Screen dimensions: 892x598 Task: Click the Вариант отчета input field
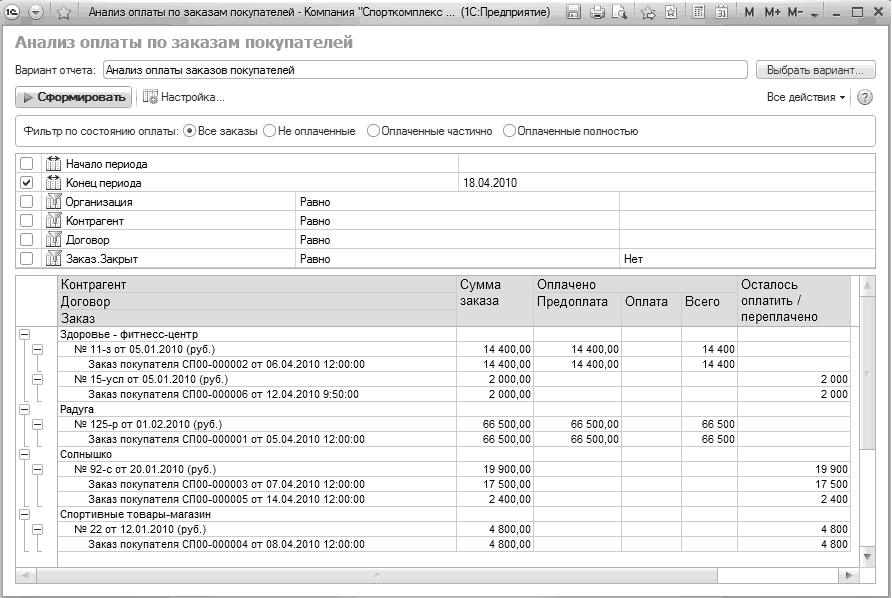[x=425, y=70]
